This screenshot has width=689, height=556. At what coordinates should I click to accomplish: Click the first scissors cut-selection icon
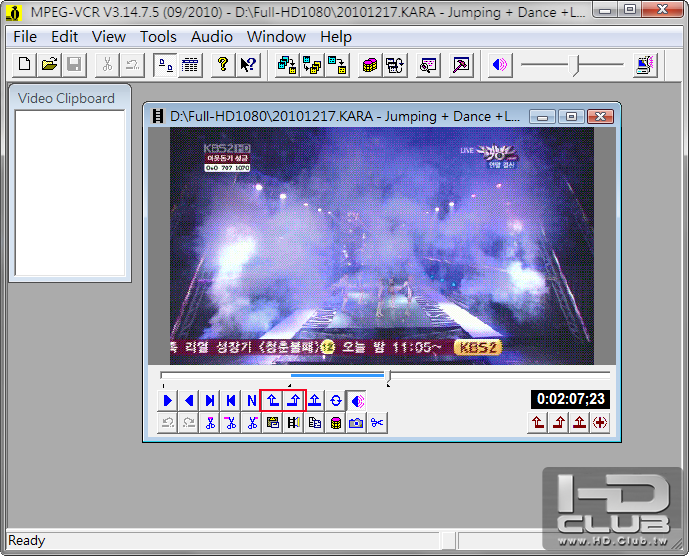click(x=210, y=423)
